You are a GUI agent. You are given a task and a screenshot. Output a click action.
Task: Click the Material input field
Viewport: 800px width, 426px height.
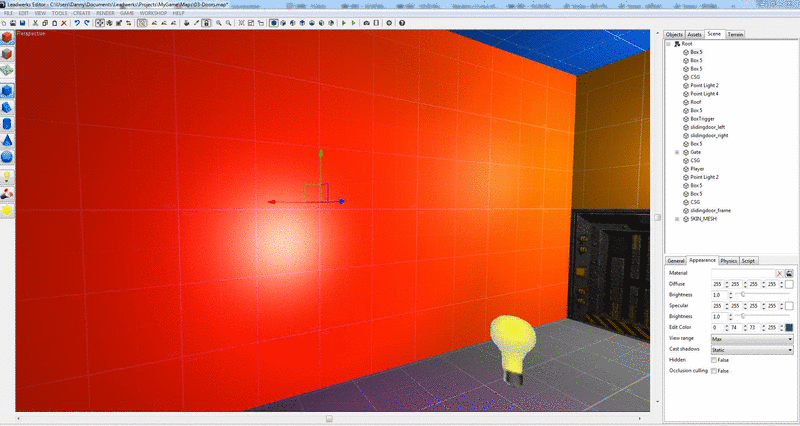743,273
